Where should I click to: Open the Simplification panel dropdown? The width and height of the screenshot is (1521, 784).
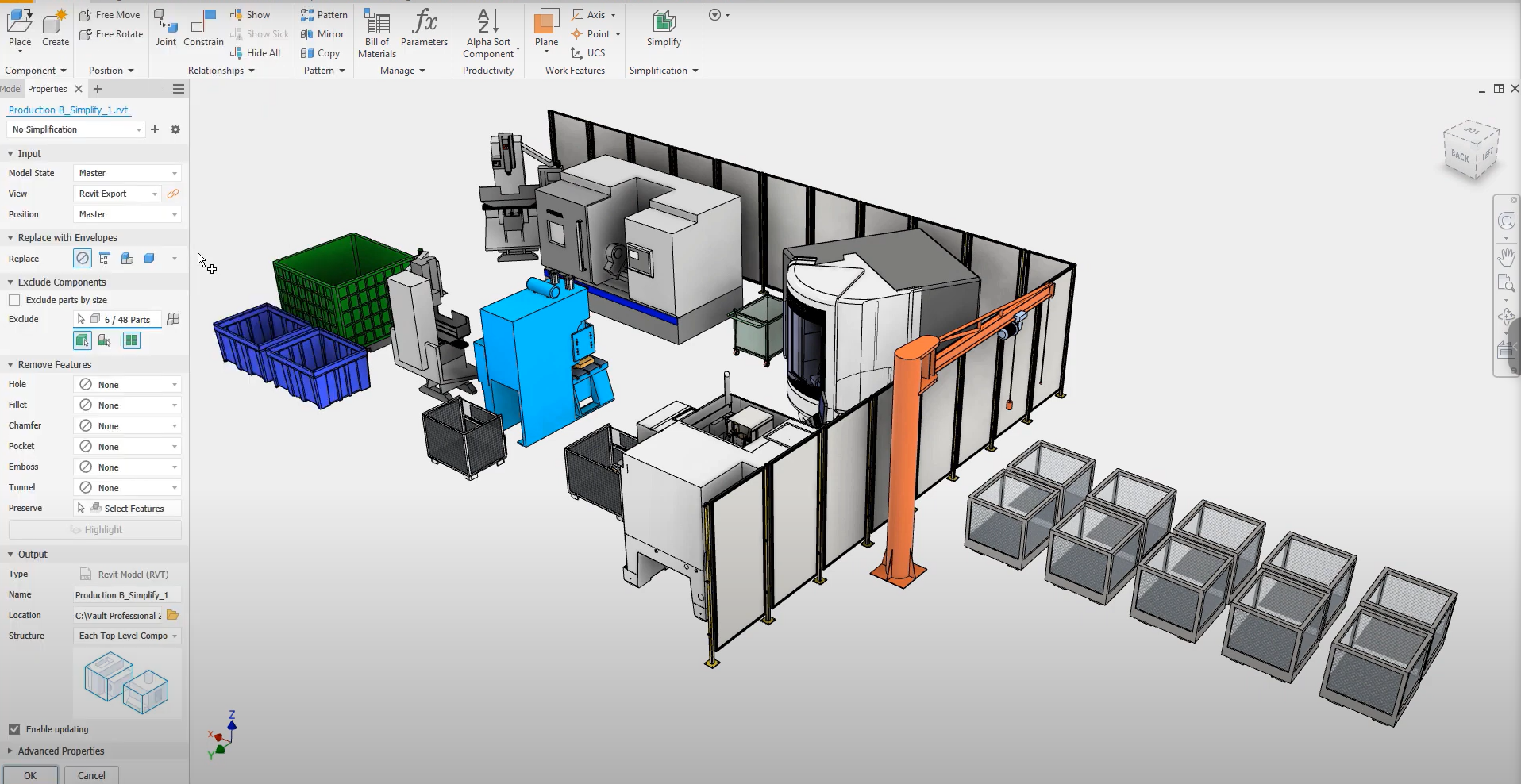point(664,71)
